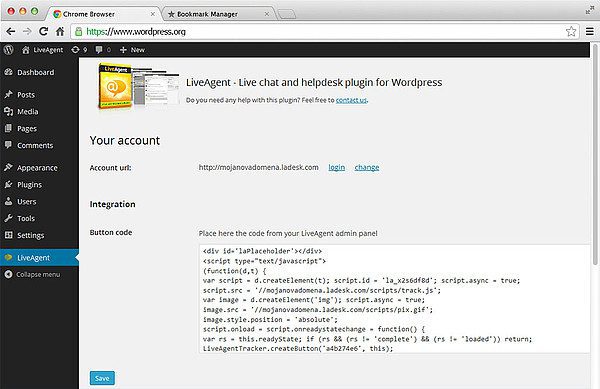Screen dimensions: 600x389
Task: Open the Plugins menu item
Action: [39, 184]
